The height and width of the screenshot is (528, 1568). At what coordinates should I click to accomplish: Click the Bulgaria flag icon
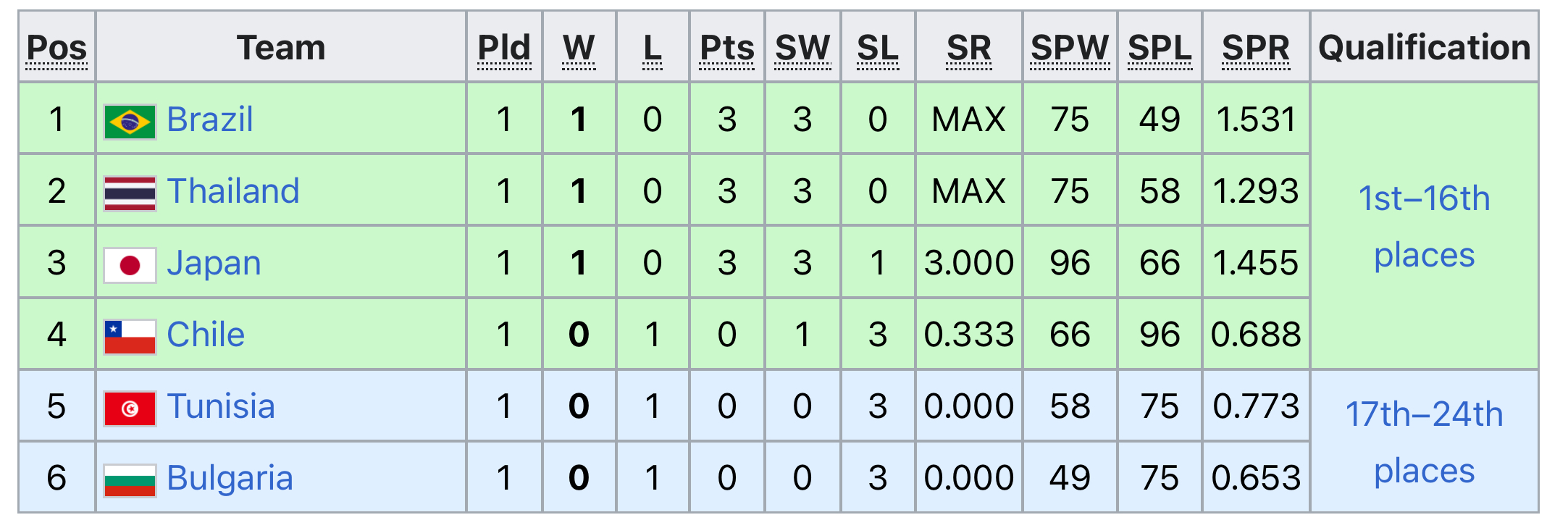130,481
